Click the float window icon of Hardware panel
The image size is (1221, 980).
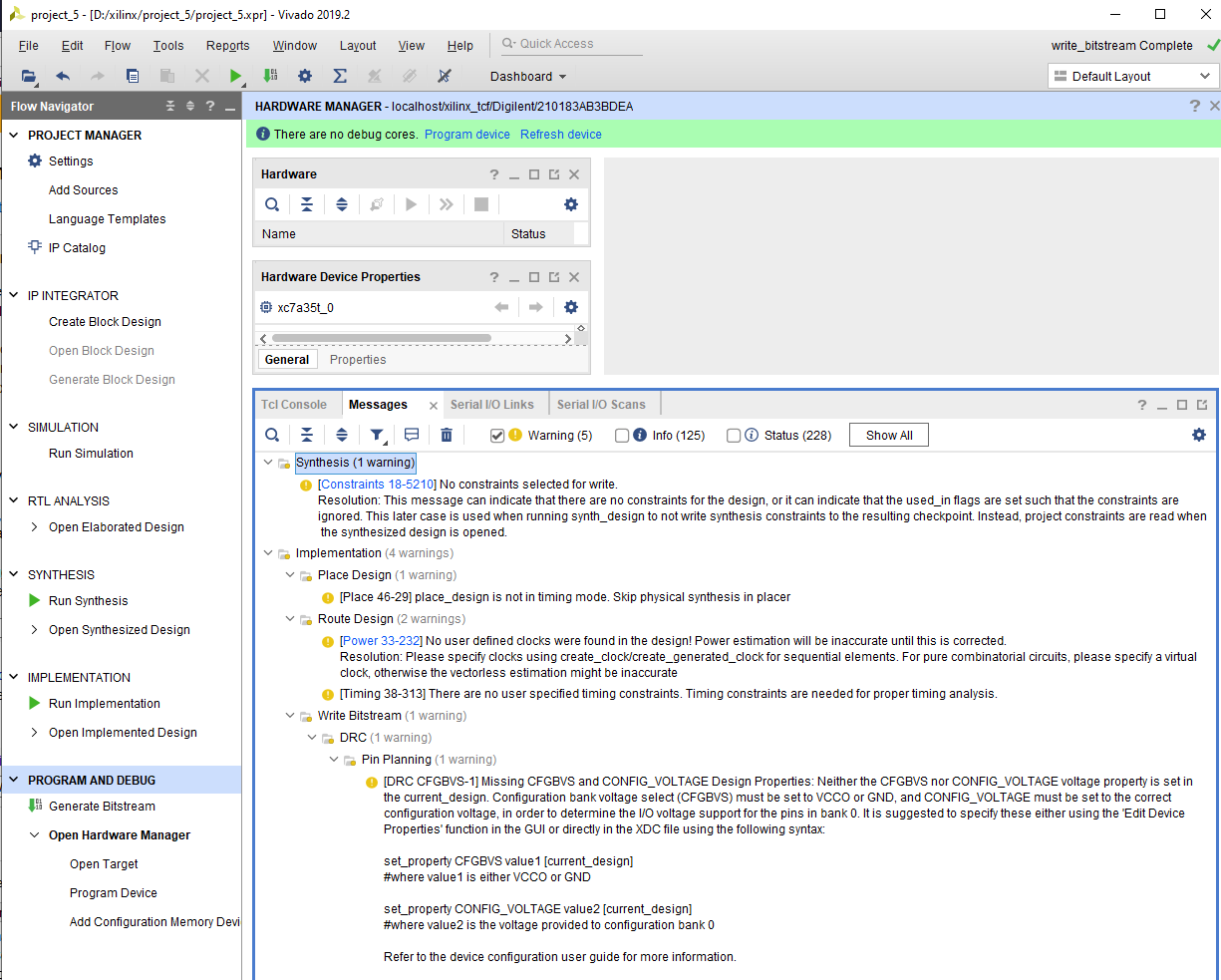554,174
